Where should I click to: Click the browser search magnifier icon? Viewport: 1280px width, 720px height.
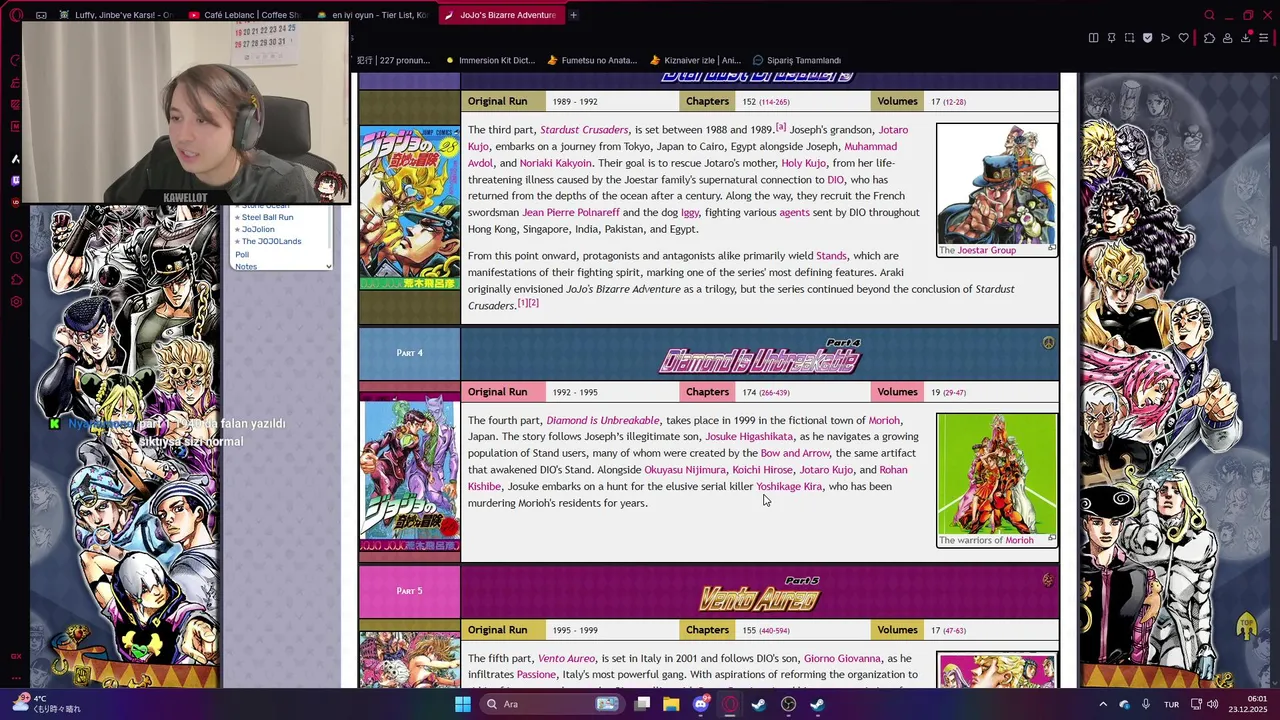pos(1209,15)
